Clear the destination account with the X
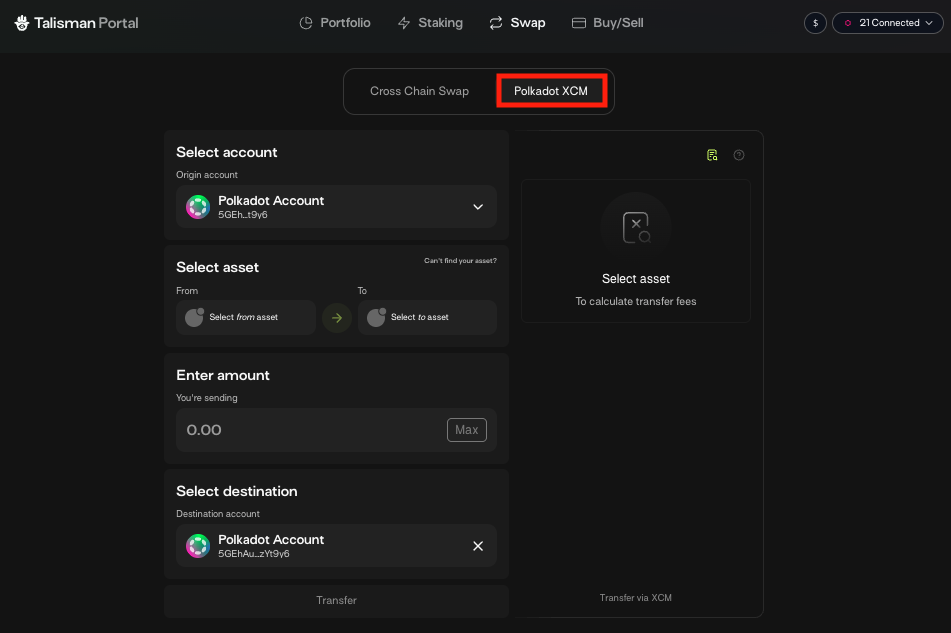Image resolution: width=951 pixels, height=633 pixels. pos(478,546)
